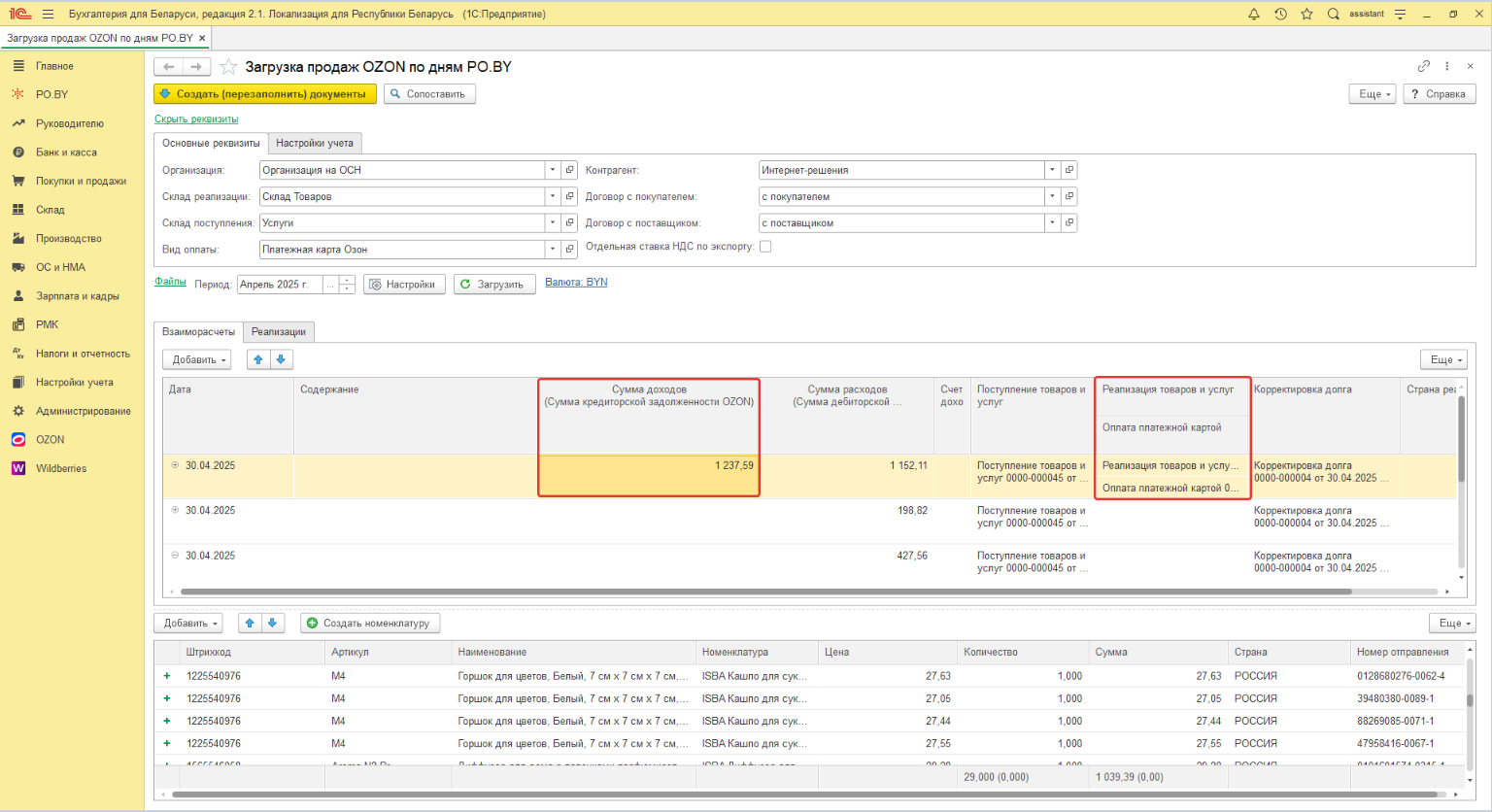Open history clock icon
Screen dimensions: 1492x812
click(1280, 14)
